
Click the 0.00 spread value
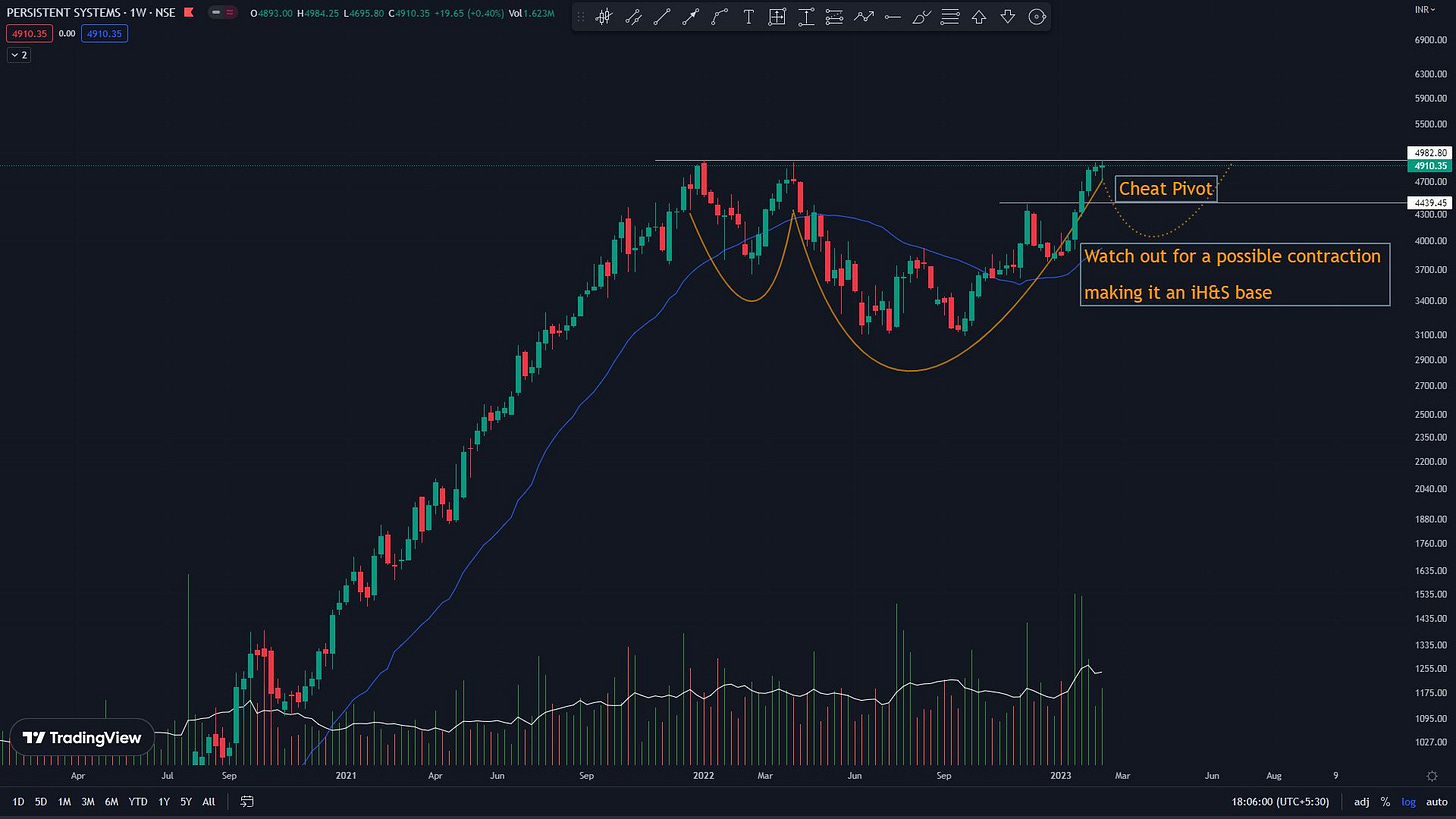click(66, 33)
